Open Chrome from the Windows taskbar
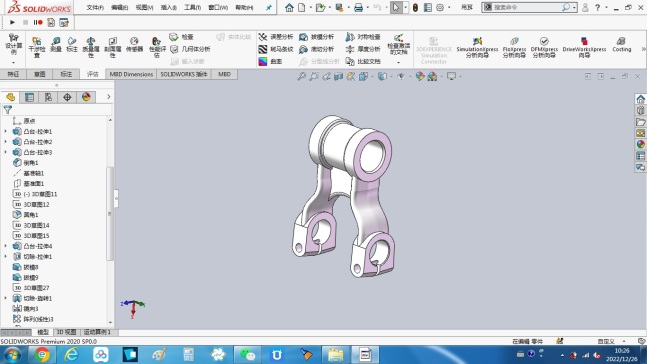This screenshot has width=647, height=364. pyautogui.click(x=42, y=355)
